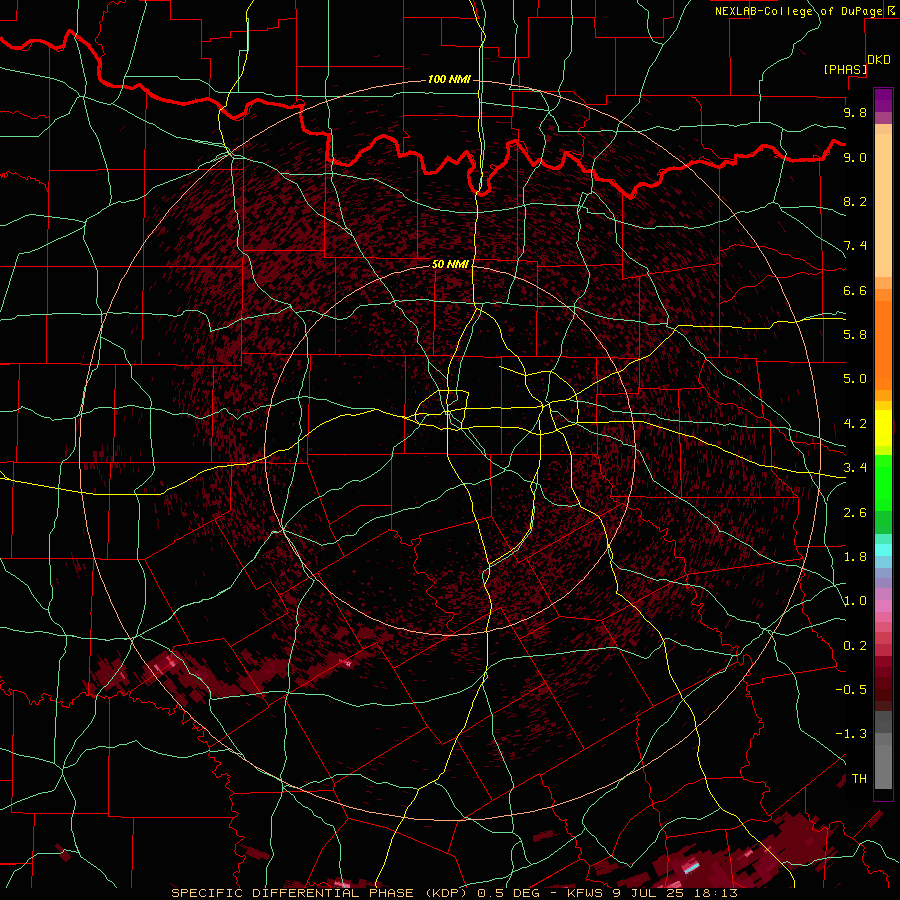Screen dimensions: 900x900
Task: Click the 1.0 value on the color scale
Action: tap(855, 601)
